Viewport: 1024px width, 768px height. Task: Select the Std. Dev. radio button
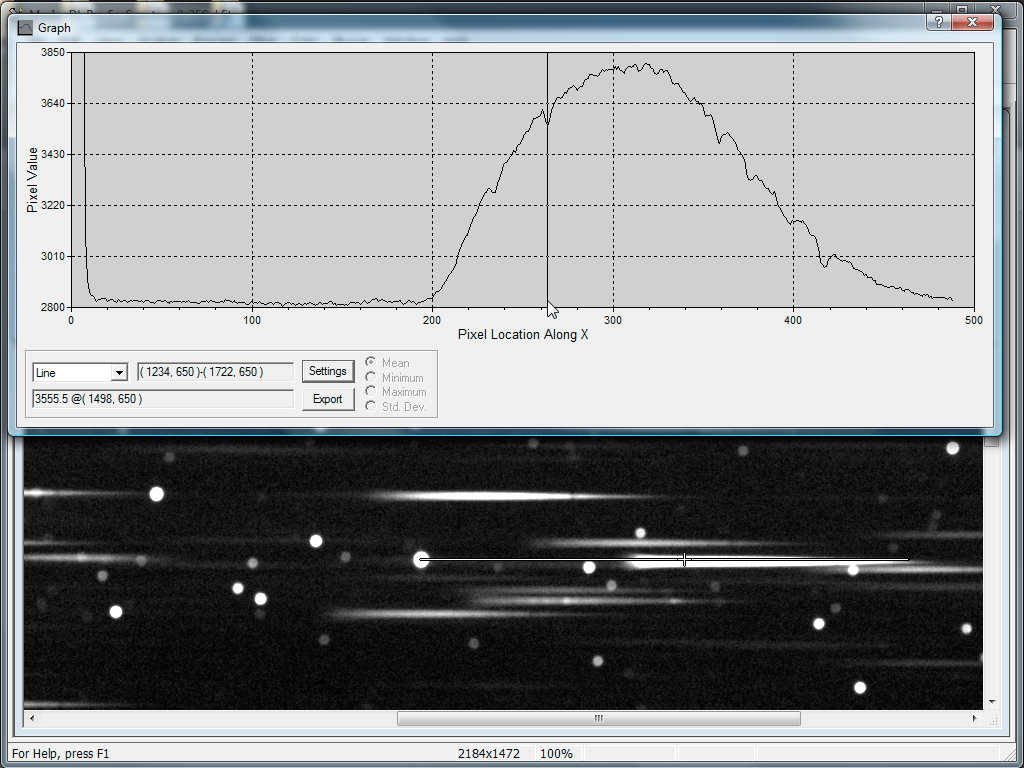[370, 406]
